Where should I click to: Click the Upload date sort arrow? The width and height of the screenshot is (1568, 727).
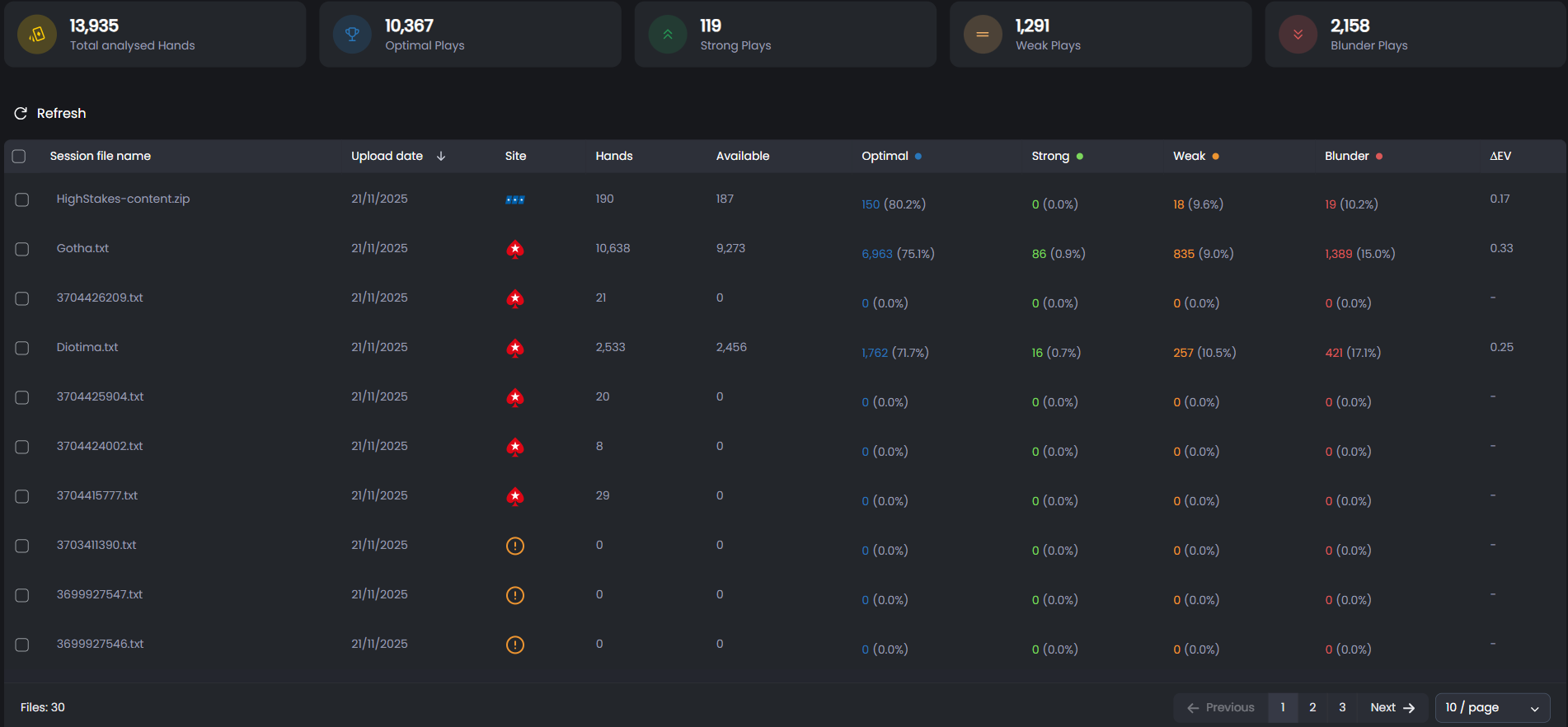coord(441,156)
